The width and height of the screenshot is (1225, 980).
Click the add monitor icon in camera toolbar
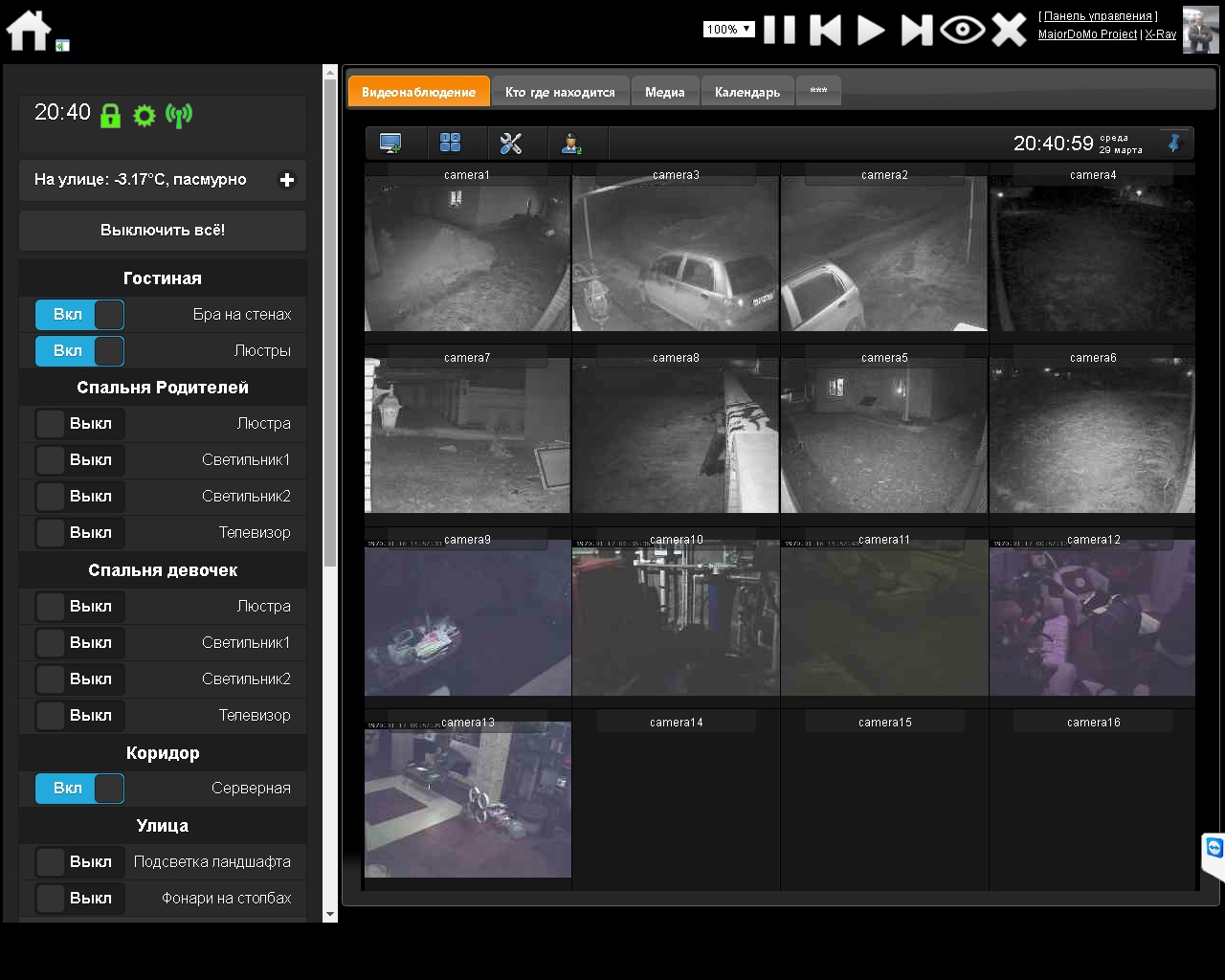(x=390, y=144)
